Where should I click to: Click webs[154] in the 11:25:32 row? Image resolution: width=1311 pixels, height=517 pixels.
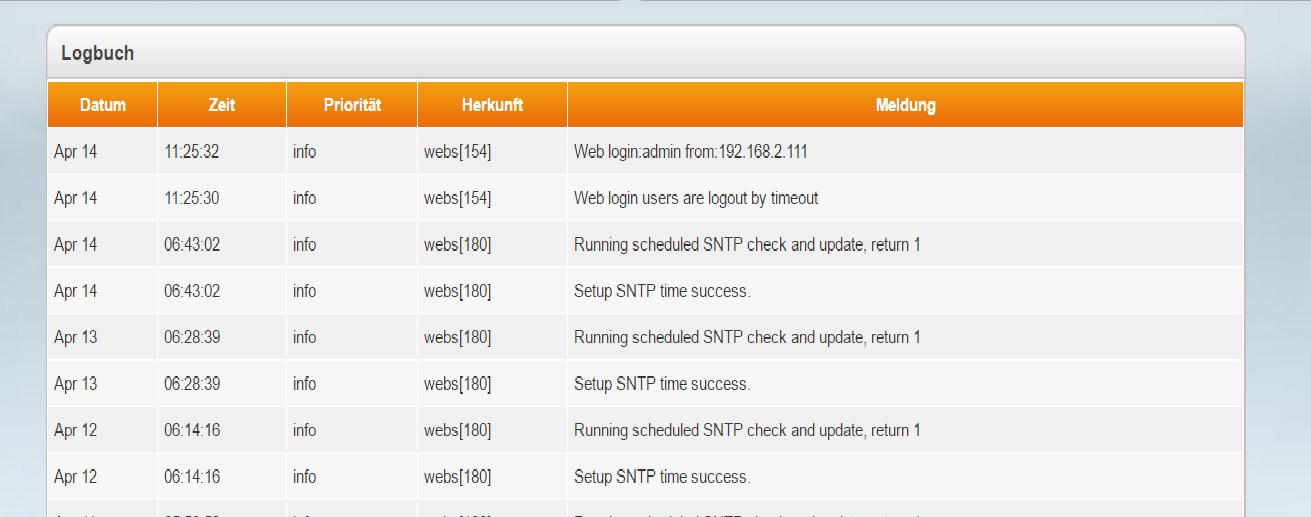(x=457, y=152)
